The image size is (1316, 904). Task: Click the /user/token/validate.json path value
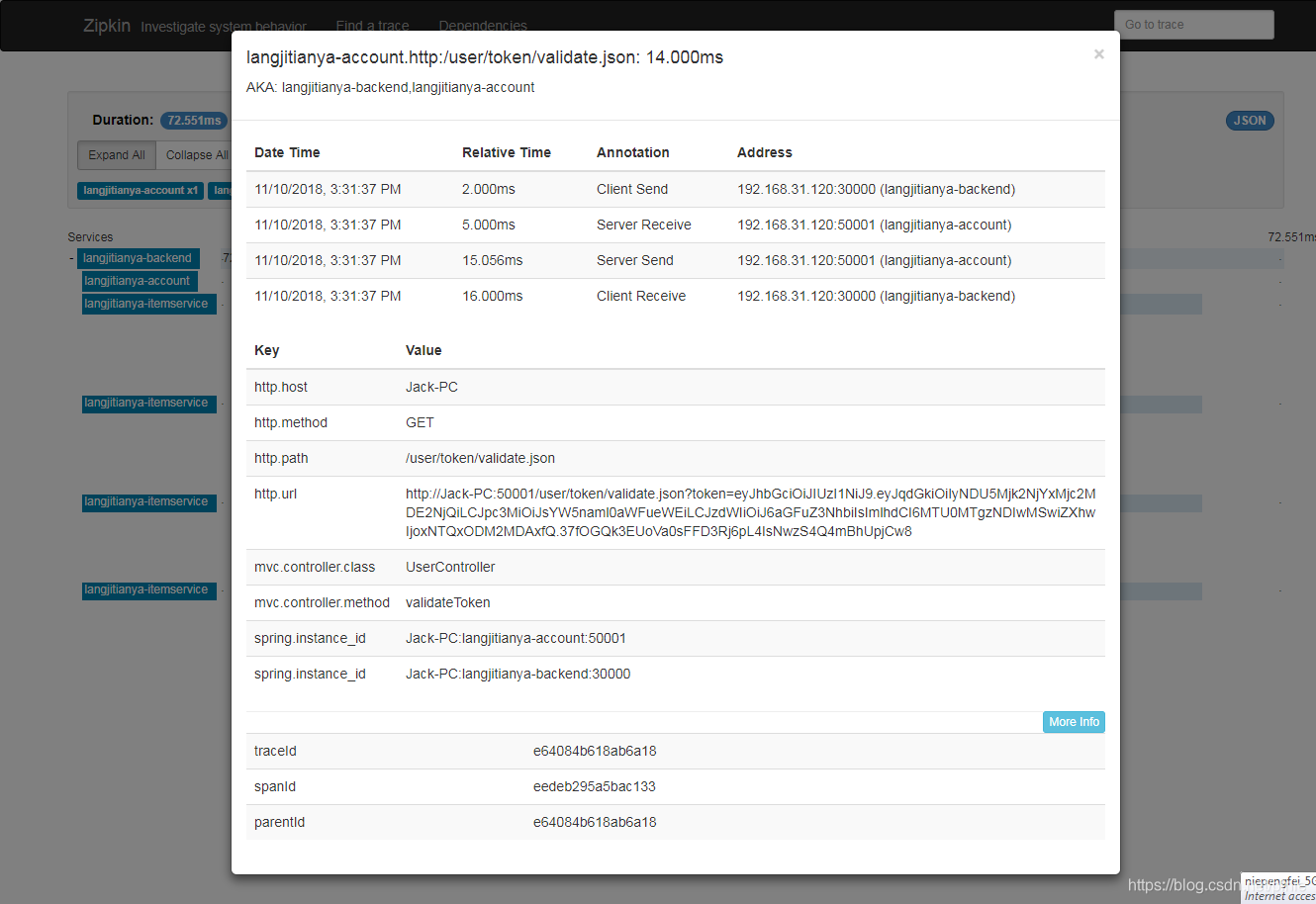(x=480, y=458)
